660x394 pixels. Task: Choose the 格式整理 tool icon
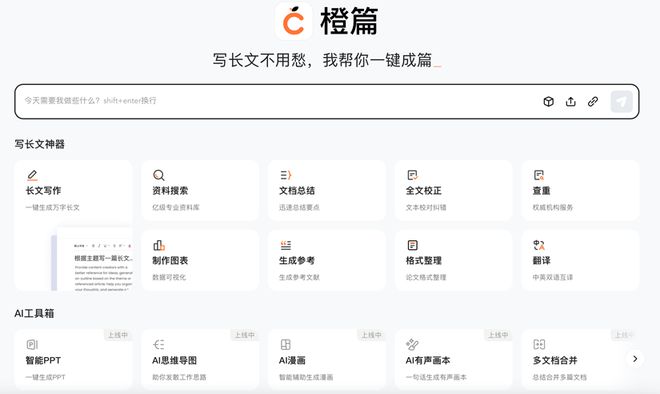pyautogui.click(x=412, y=245)
